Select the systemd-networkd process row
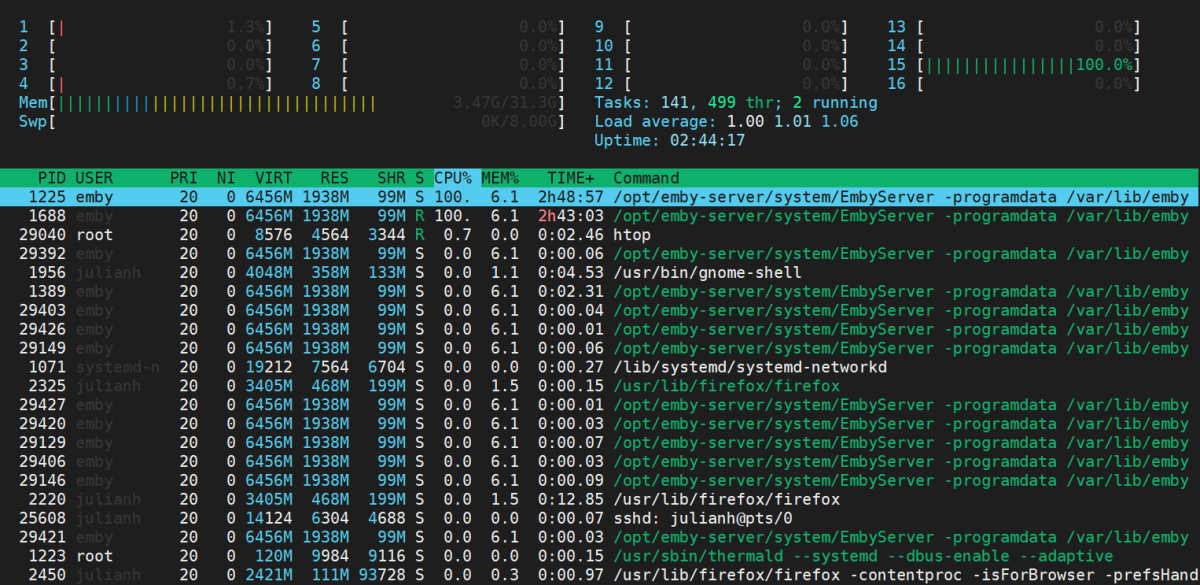 [x=600, y=367]
